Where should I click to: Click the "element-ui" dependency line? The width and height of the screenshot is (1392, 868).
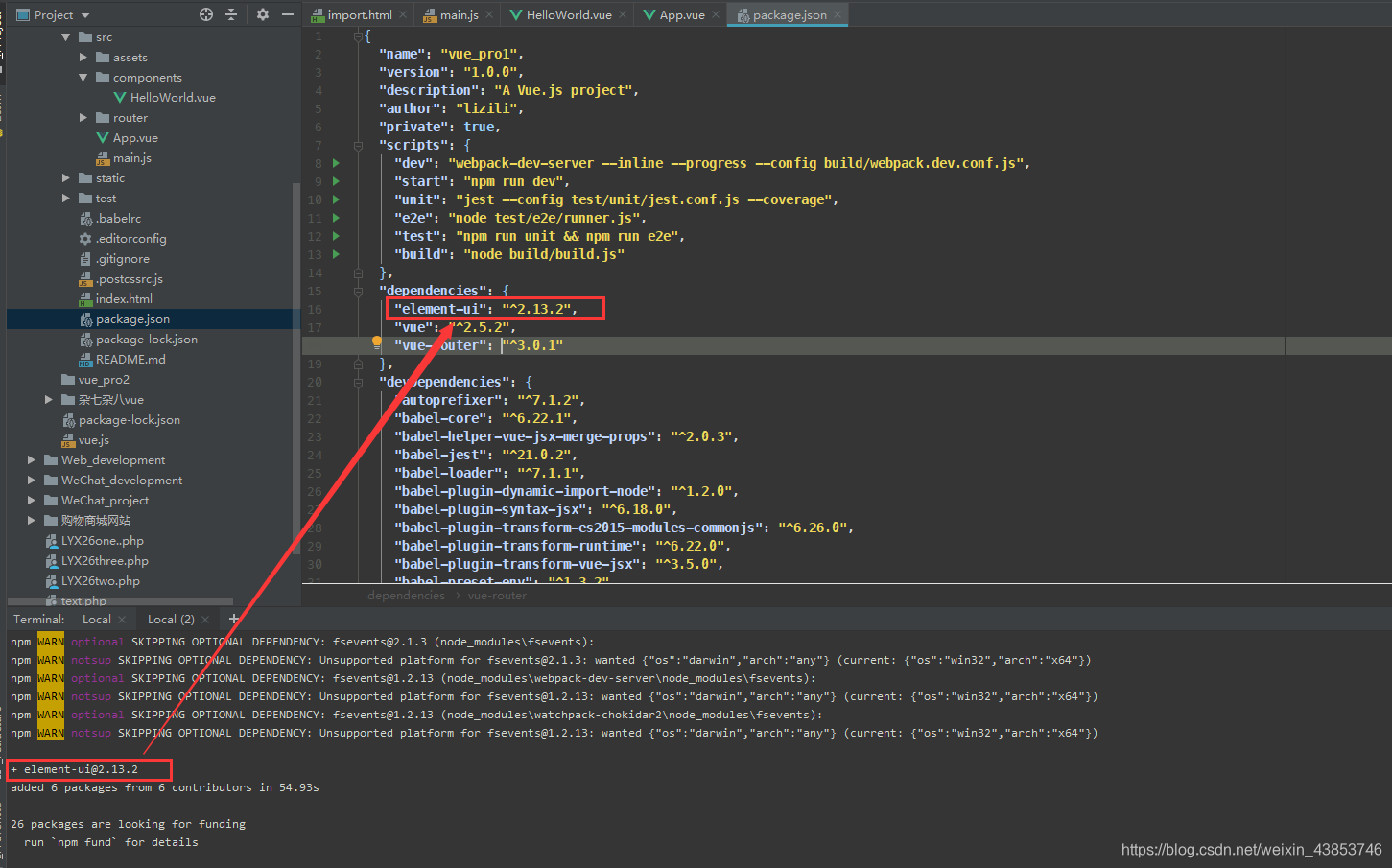(485, 309)
